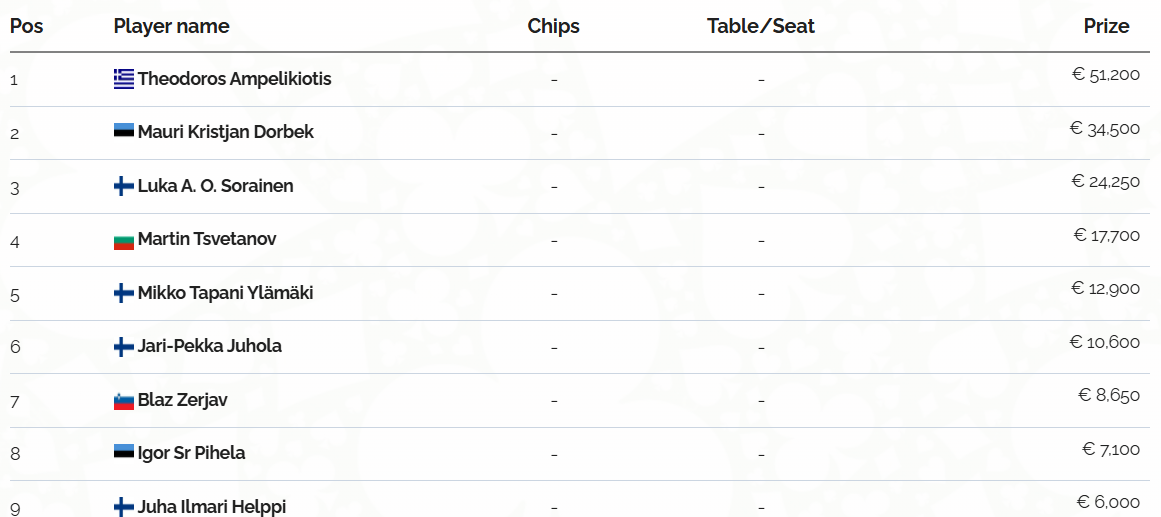Click the Table/Seat column header
The image size is (1161, 517).
[x=760, y=26]
